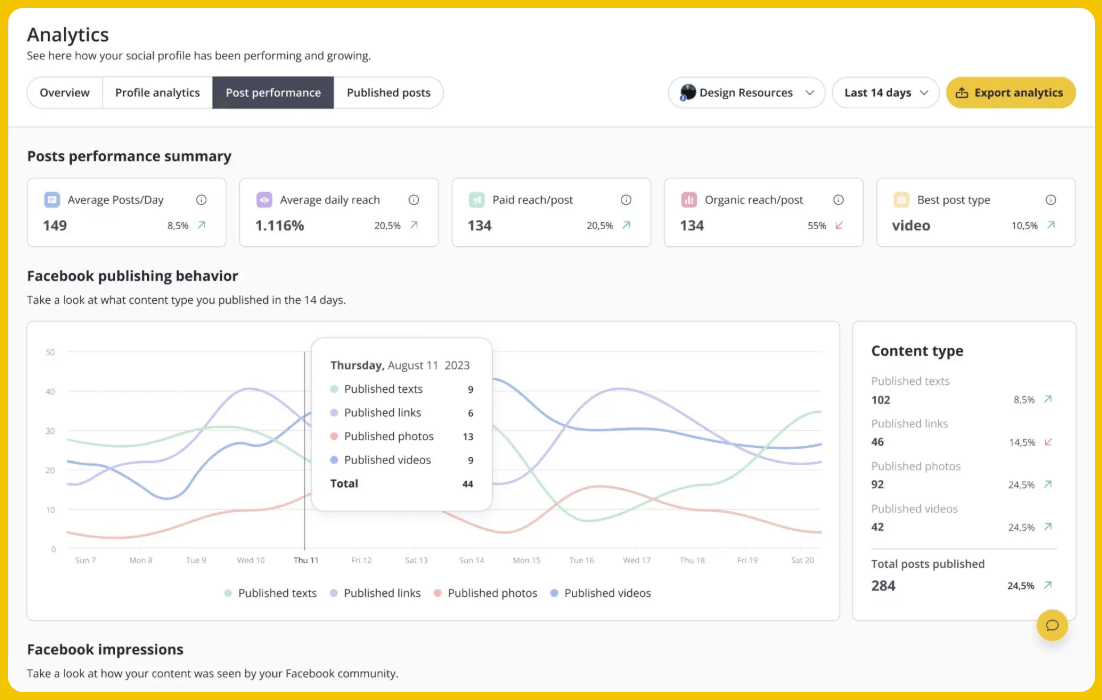
Task: Open the Design Resources profile dropdown
Action: point(746,93)
